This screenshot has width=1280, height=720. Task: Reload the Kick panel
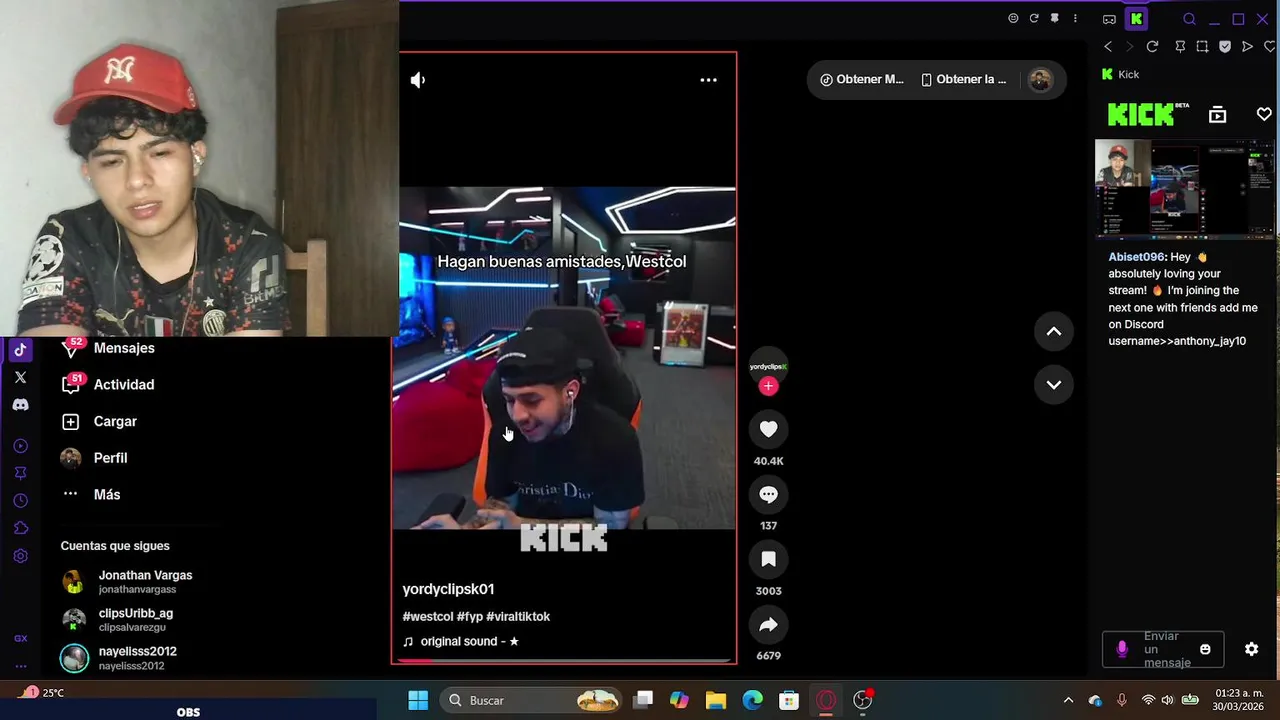click(x=1152, y=47)
